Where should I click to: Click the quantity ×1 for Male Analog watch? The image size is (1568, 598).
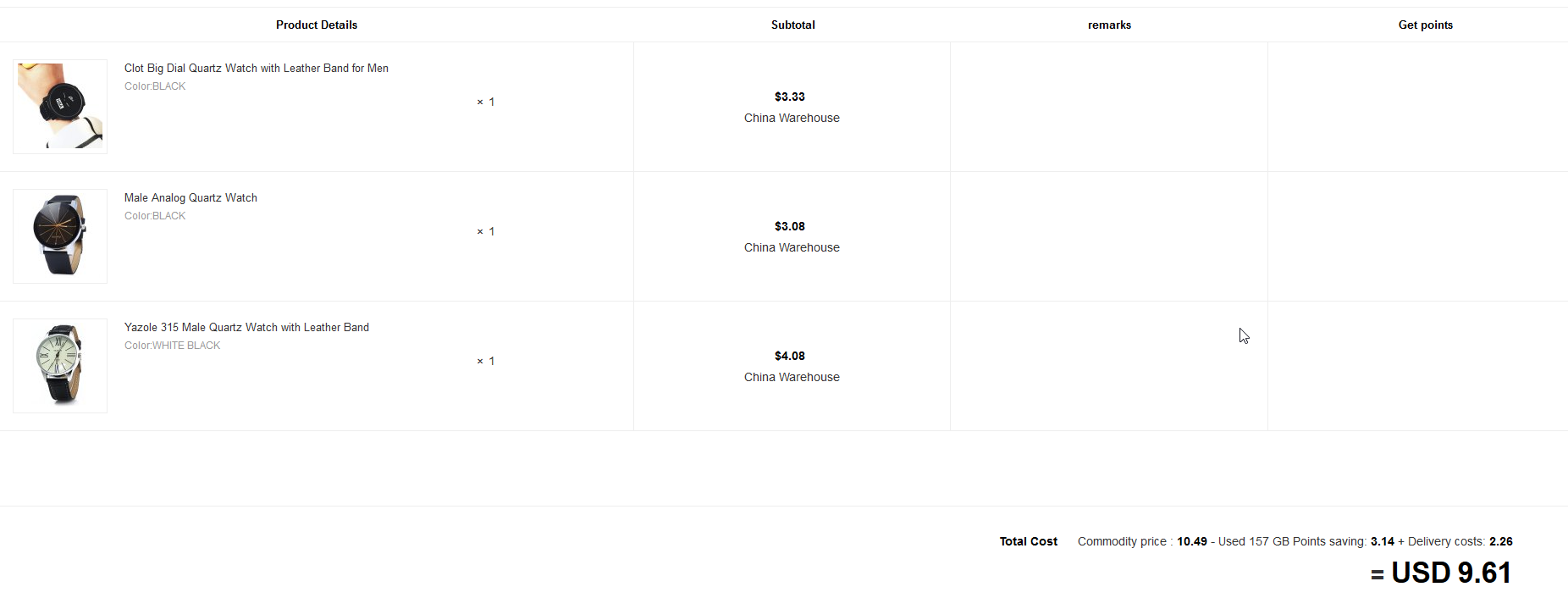(x=486, y=232)
